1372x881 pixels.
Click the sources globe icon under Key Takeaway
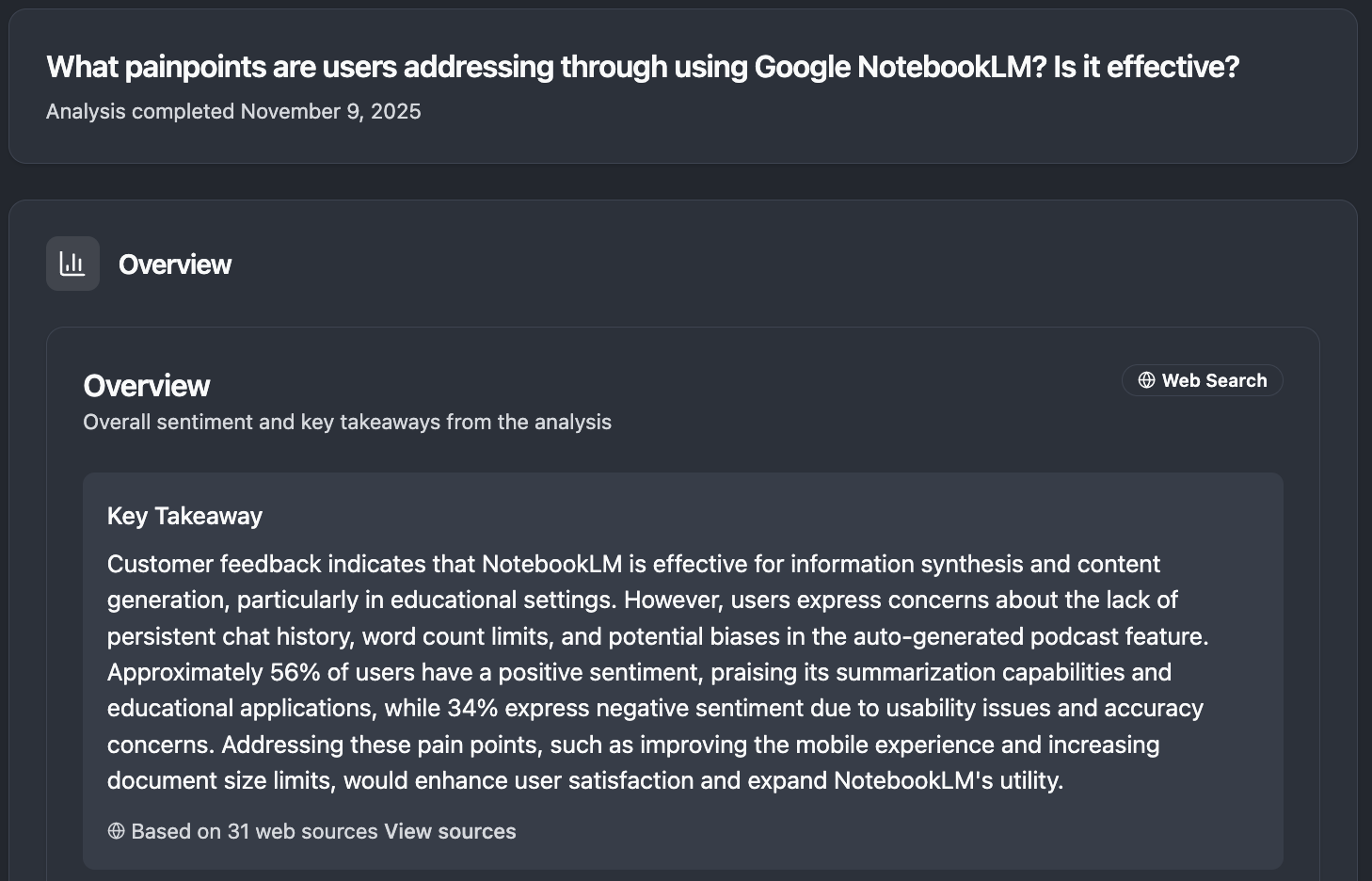tap(116, 831)
